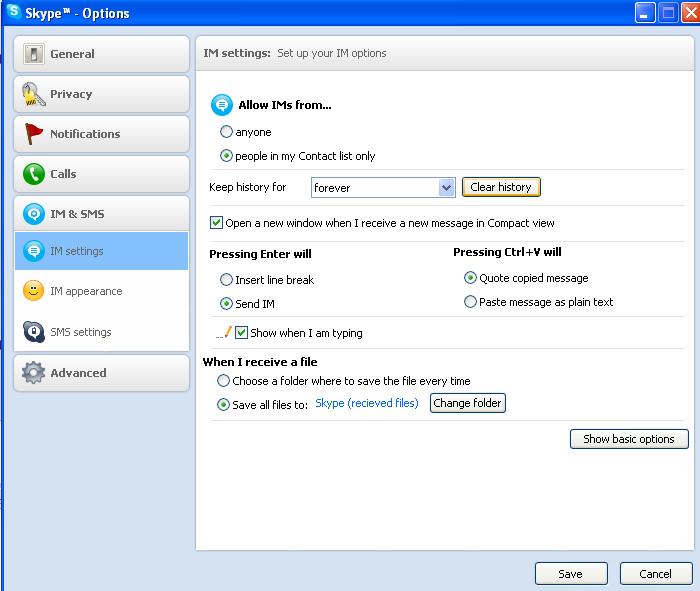Click the General light switch icon

pos(33,54)
